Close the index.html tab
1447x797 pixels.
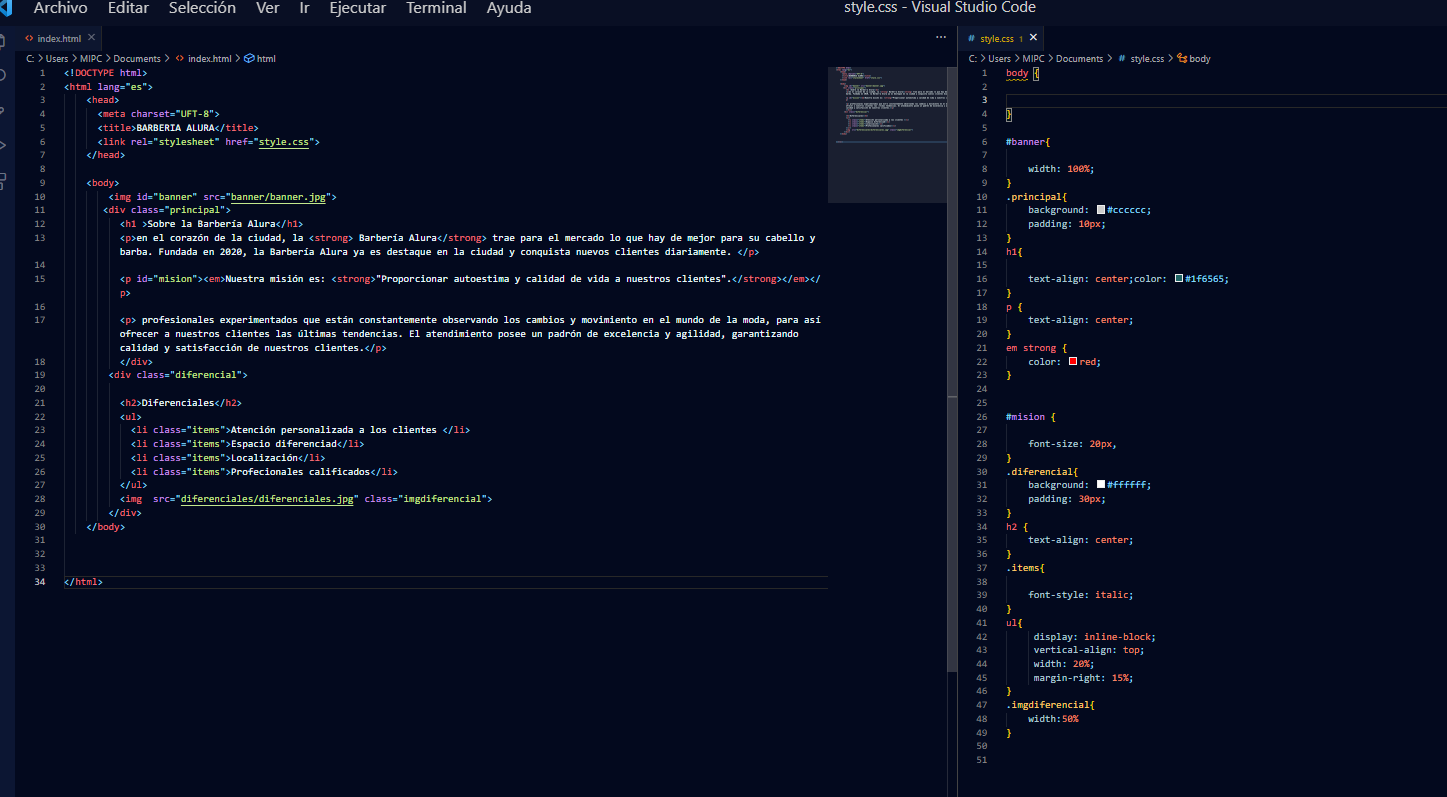tap(91, 38)
